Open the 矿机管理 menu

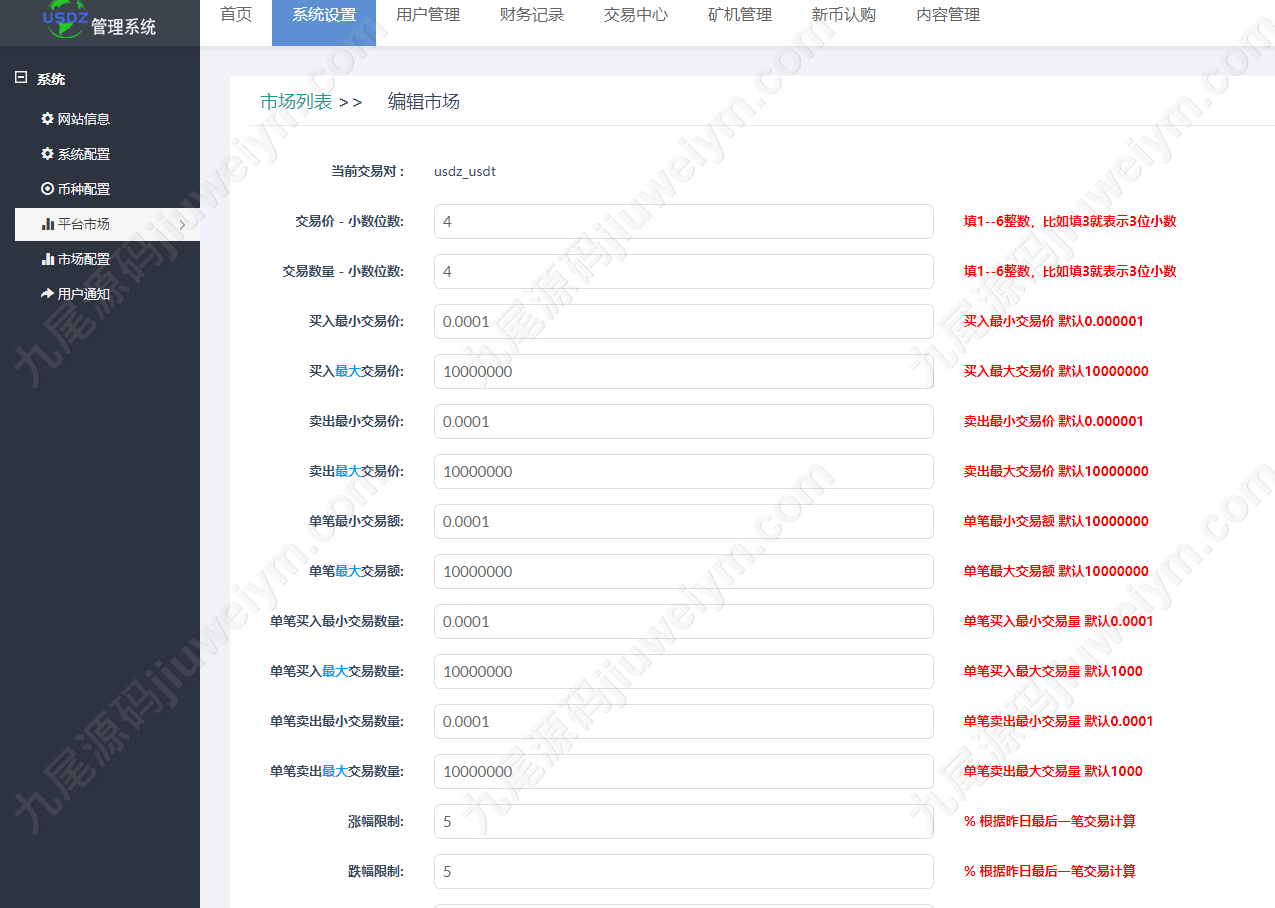click(x=740, y=15)
